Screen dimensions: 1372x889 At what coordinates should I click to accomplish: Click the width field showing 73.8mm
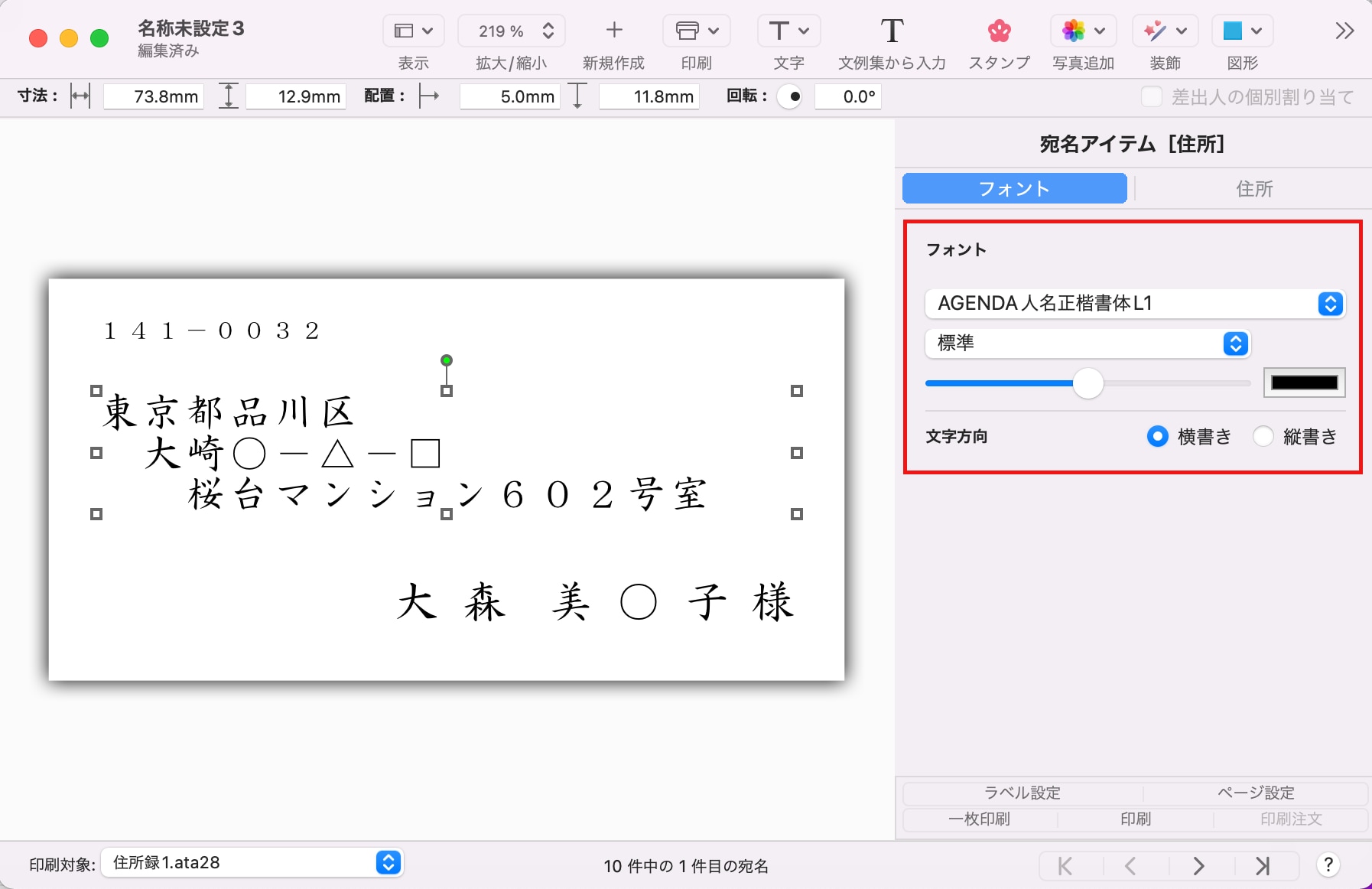[154, 96]
